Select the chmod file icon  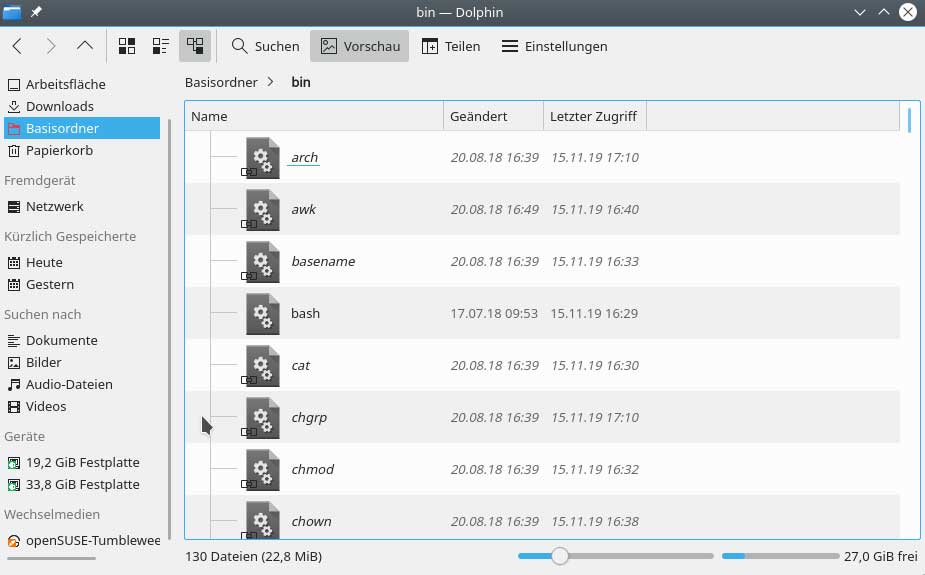tap(262, 469)
